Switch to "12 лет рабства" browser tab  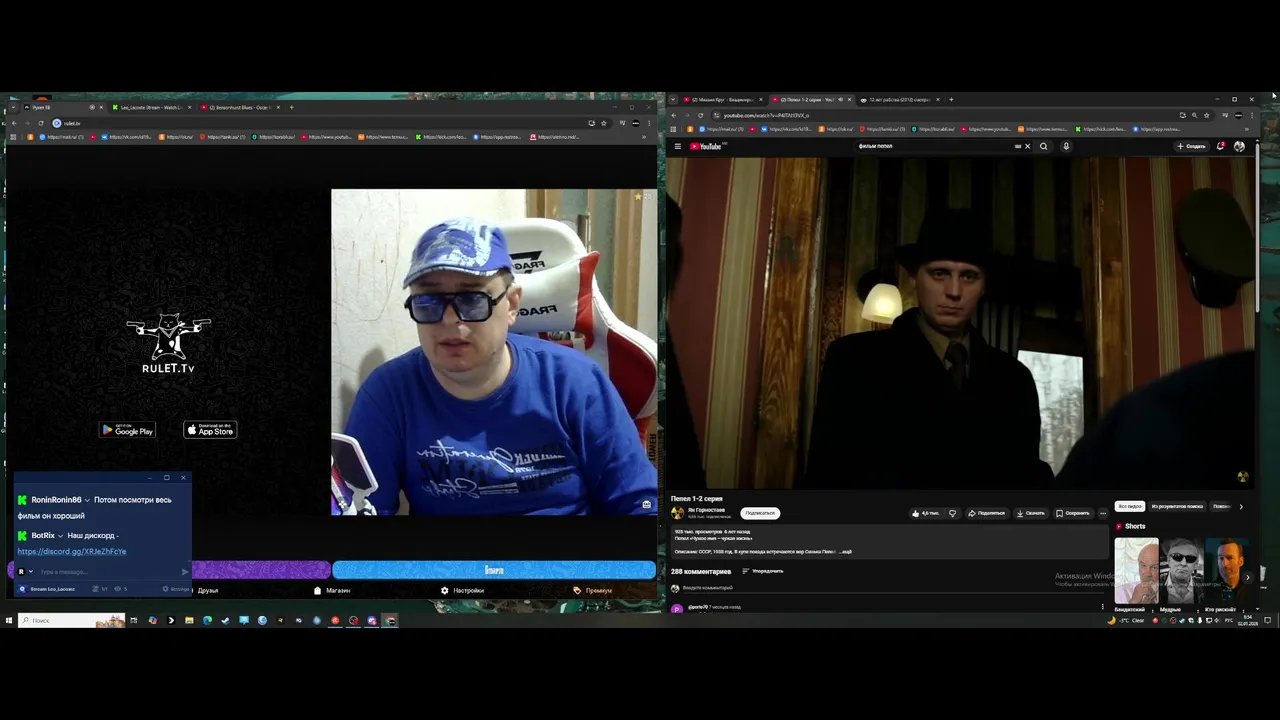899,100
